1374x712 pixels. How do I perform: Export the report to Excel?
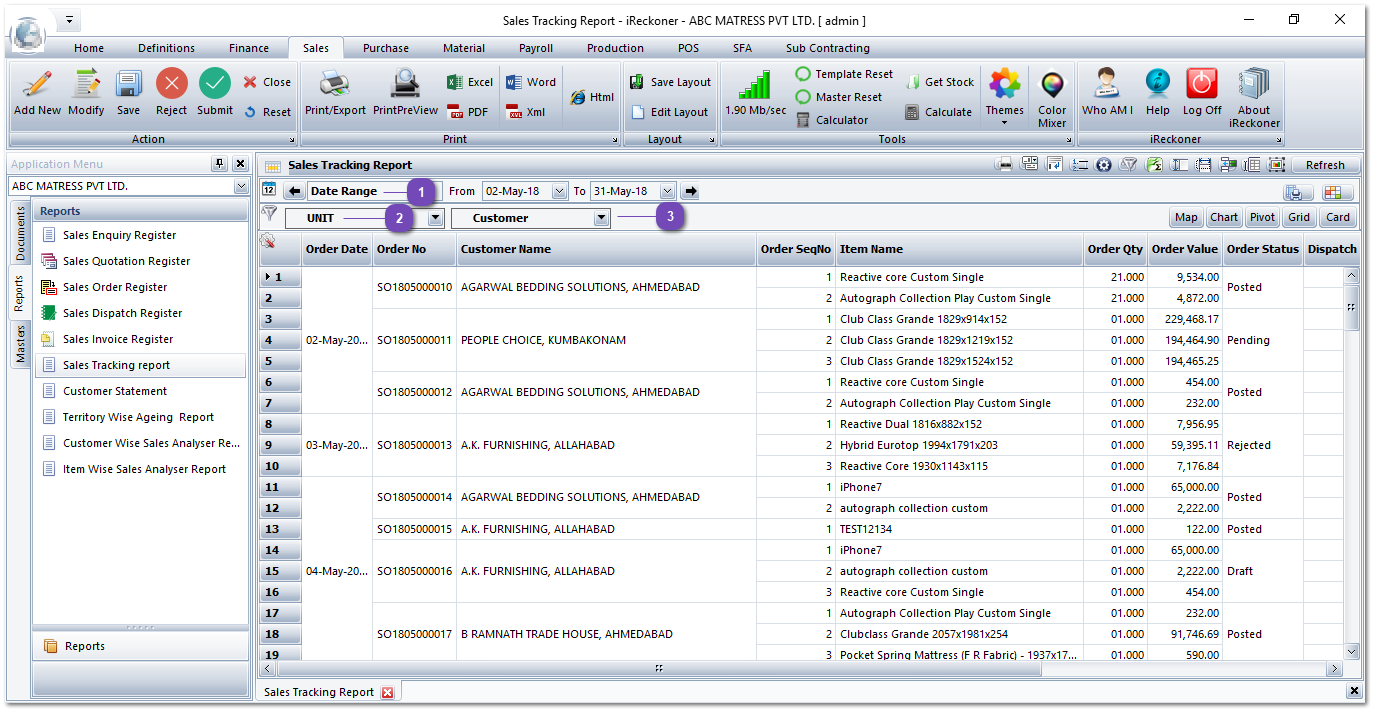click(468, 82)
